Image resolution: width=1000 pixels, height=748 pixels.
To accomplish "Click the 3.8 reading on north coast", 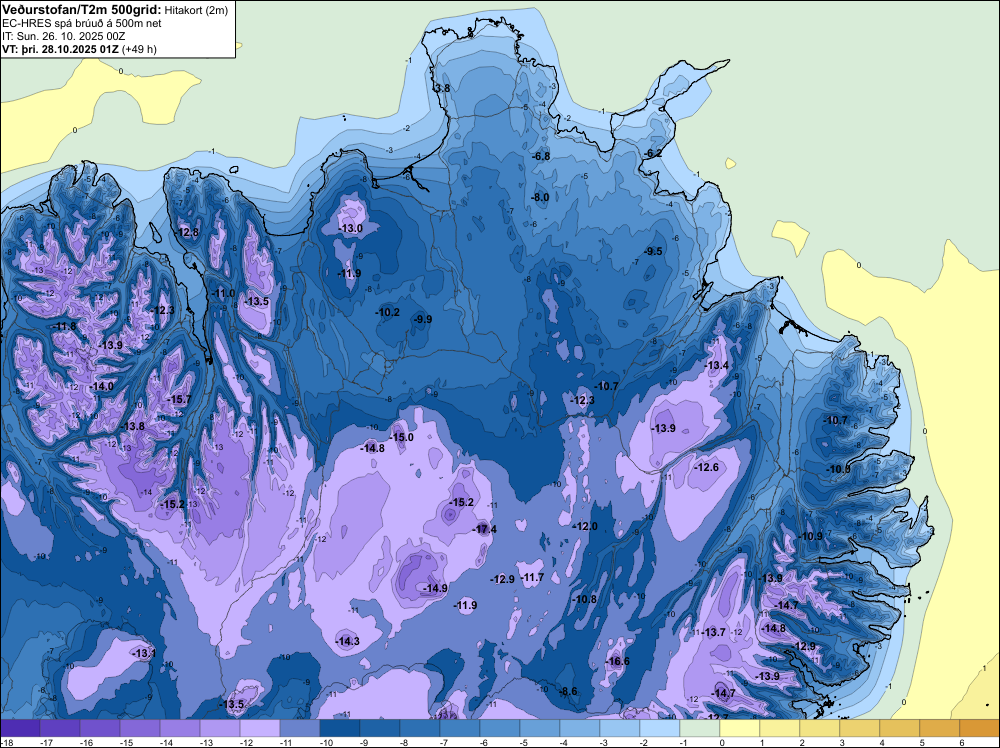I will (443, 88).
